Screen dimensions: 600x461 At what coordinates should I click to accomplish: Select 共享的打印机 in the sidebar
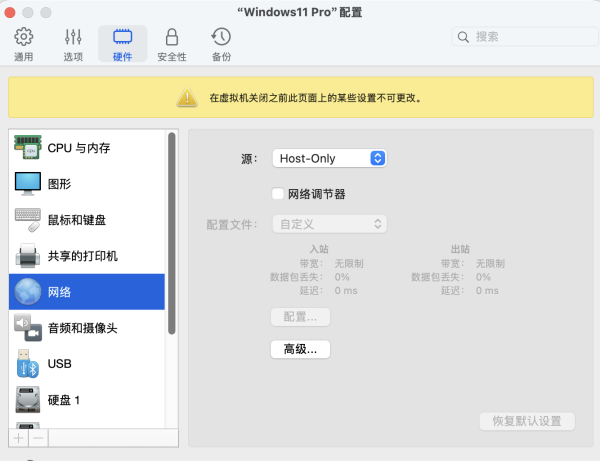pyautogui.click(x=86, y=256)
